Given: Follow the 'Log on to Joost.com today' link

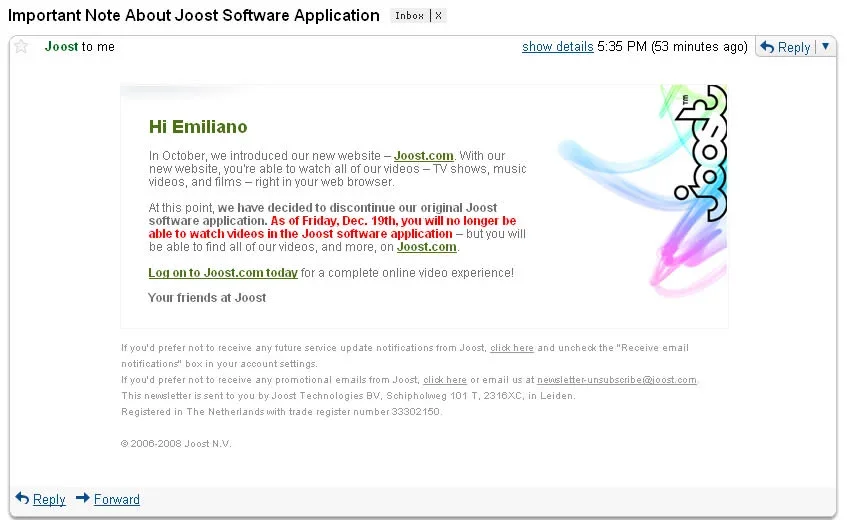Looking at the screenshot, I should tap(223, 273).
